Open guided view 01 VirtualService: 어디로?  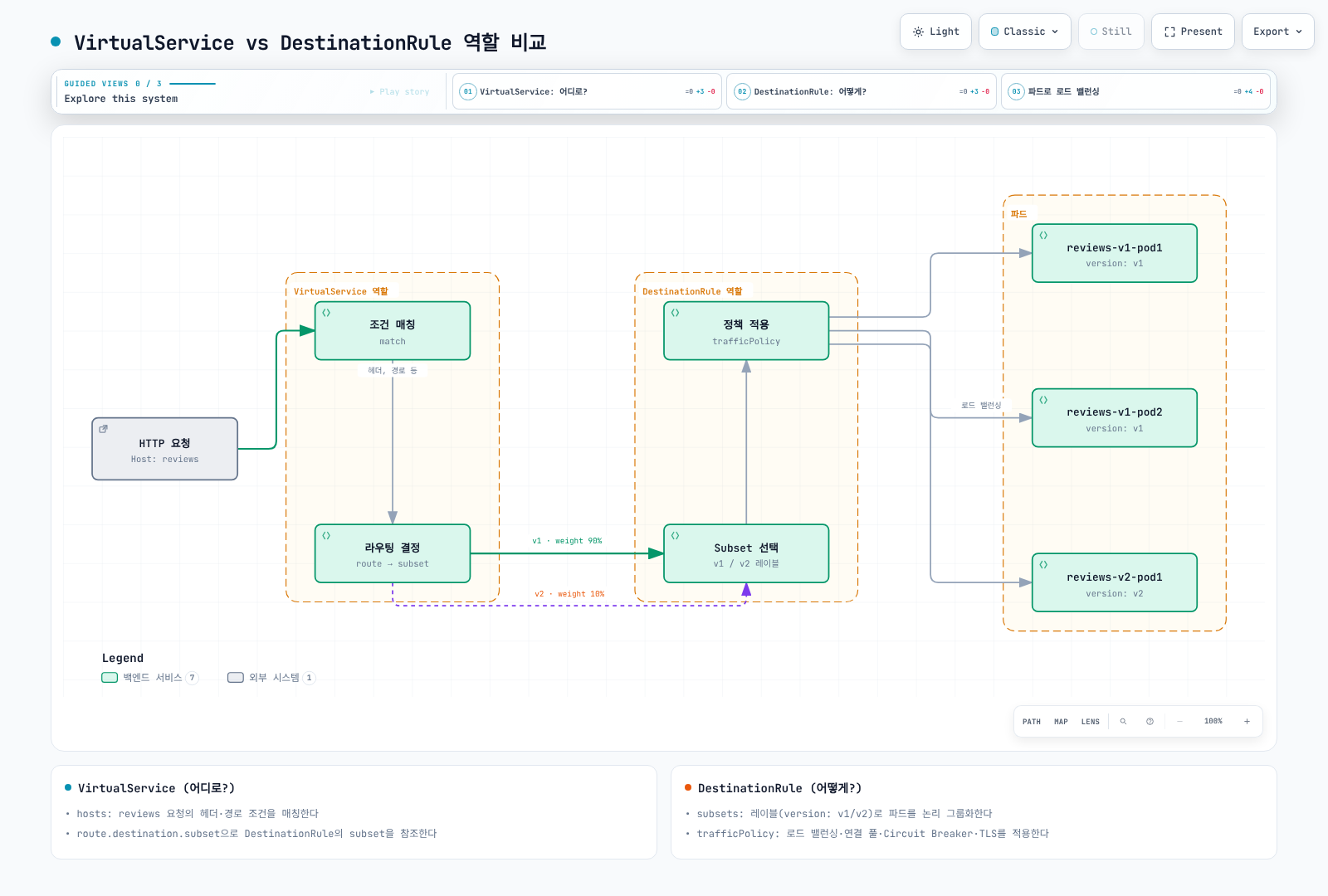587,91
